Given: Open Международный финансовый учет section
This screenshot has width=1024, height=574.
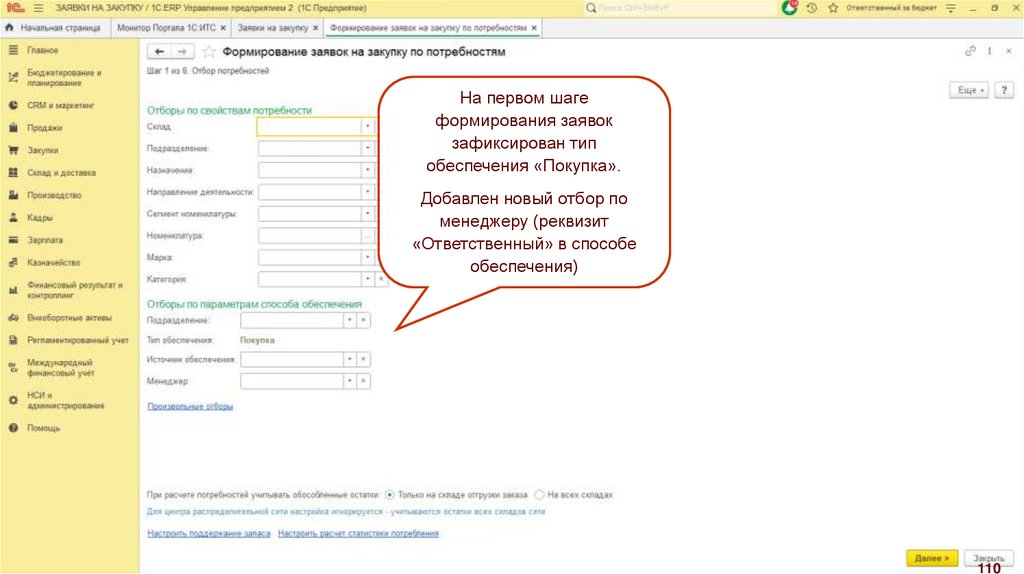Looking at the screenshot, I should [61, 368].
